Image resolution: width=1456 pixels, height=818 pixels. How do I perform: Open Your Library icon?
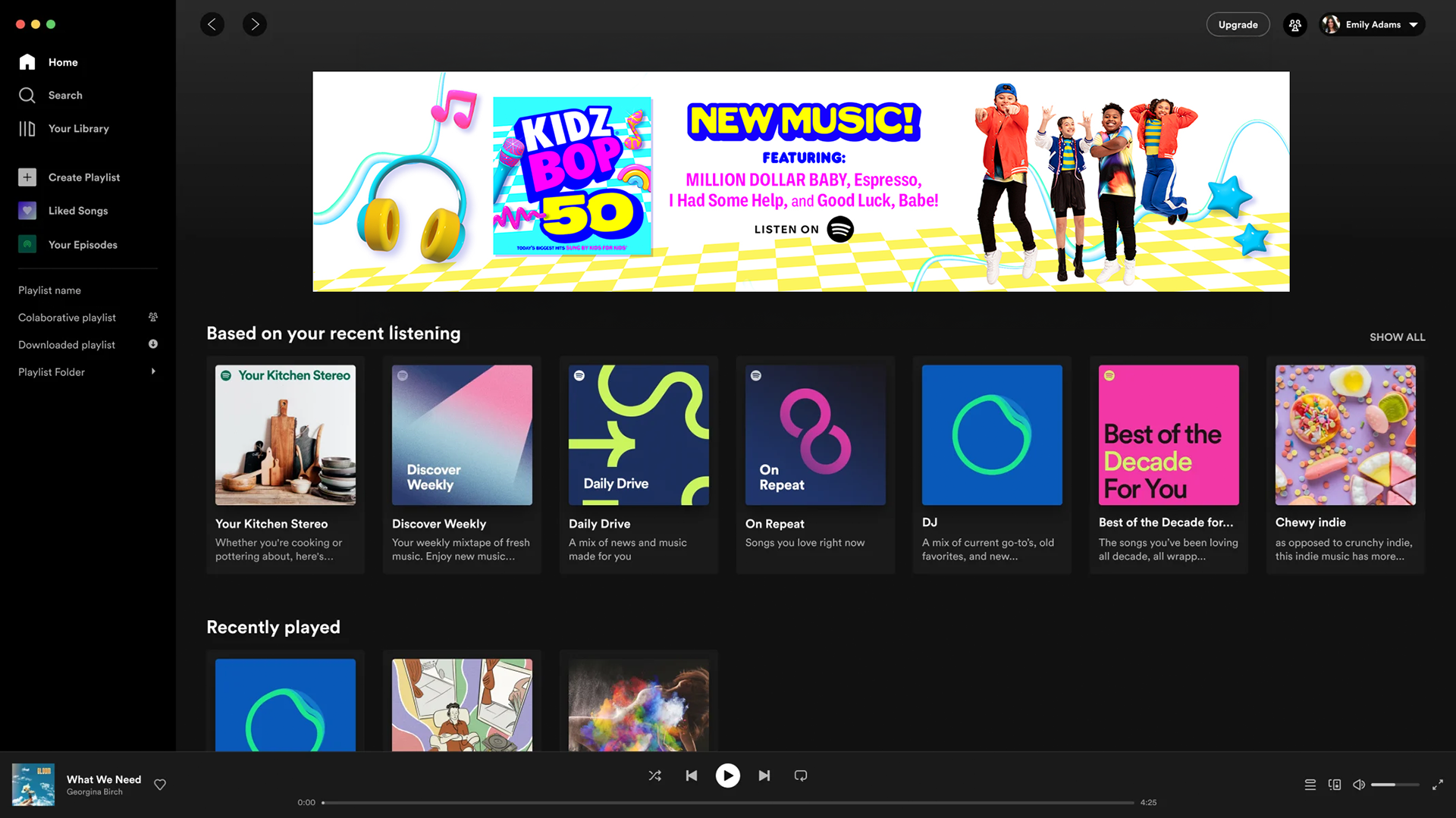tap(27, 129)
